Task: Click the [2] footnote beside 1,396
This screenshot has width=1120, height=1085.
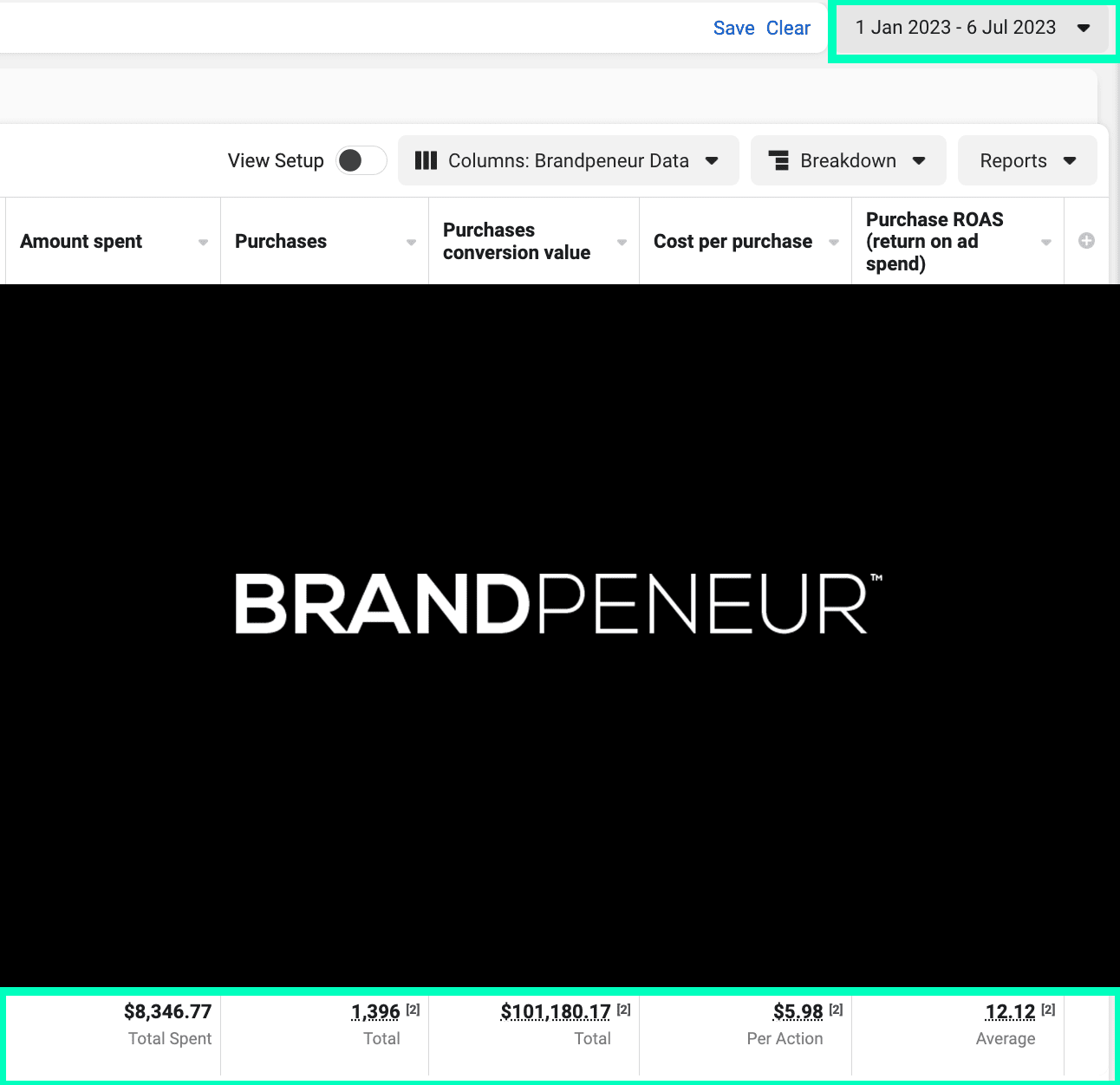Action: pos(413,1009)
